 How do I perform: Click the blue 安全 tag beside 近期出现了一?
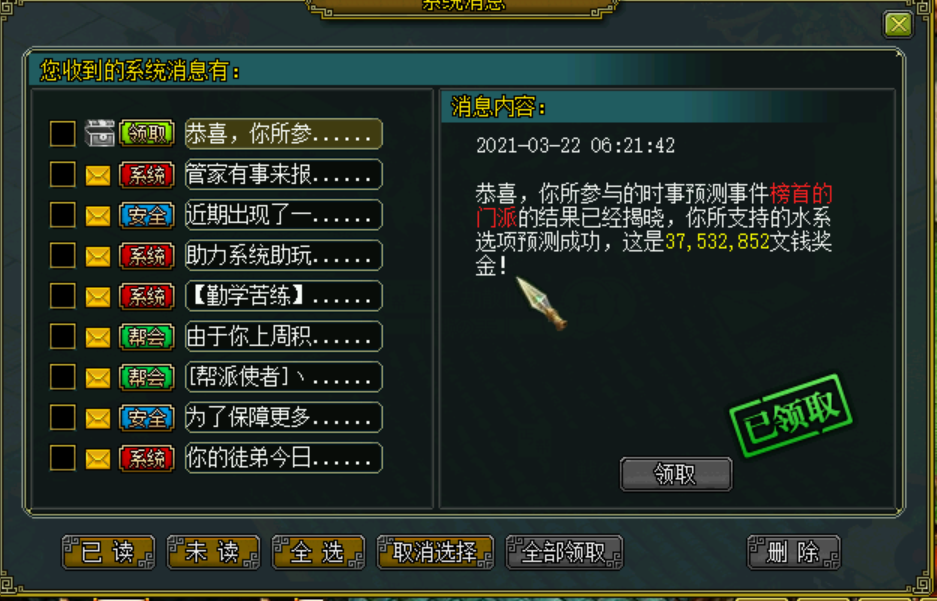(x=147, y=215)
